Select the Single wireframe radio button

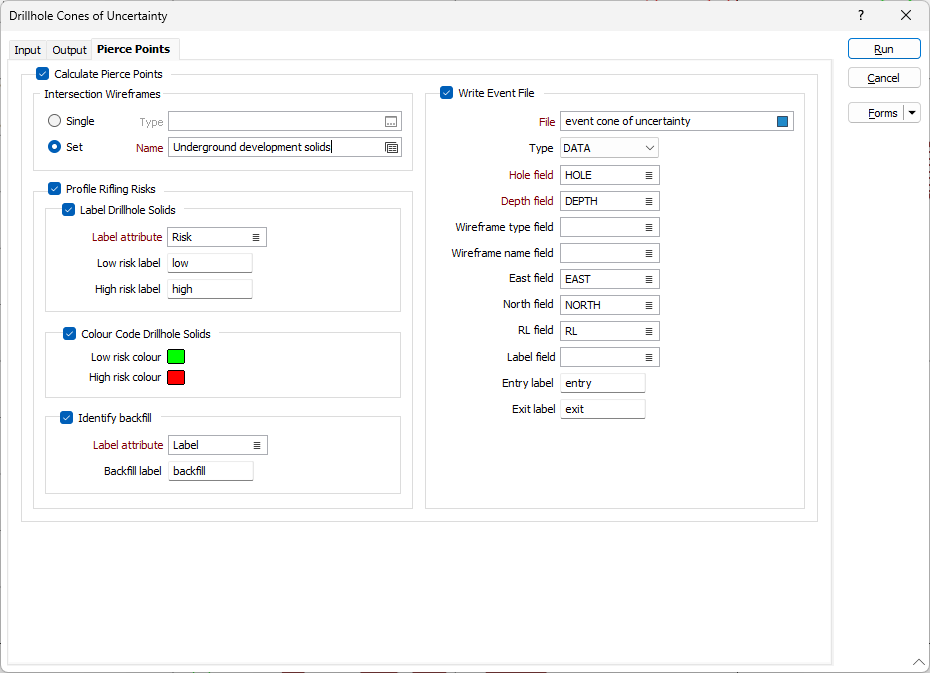tap(54, 121)
